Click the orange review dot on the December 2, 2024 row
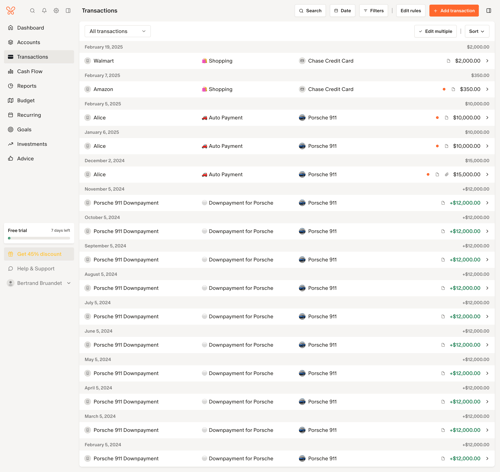 [x=428, y=174]
